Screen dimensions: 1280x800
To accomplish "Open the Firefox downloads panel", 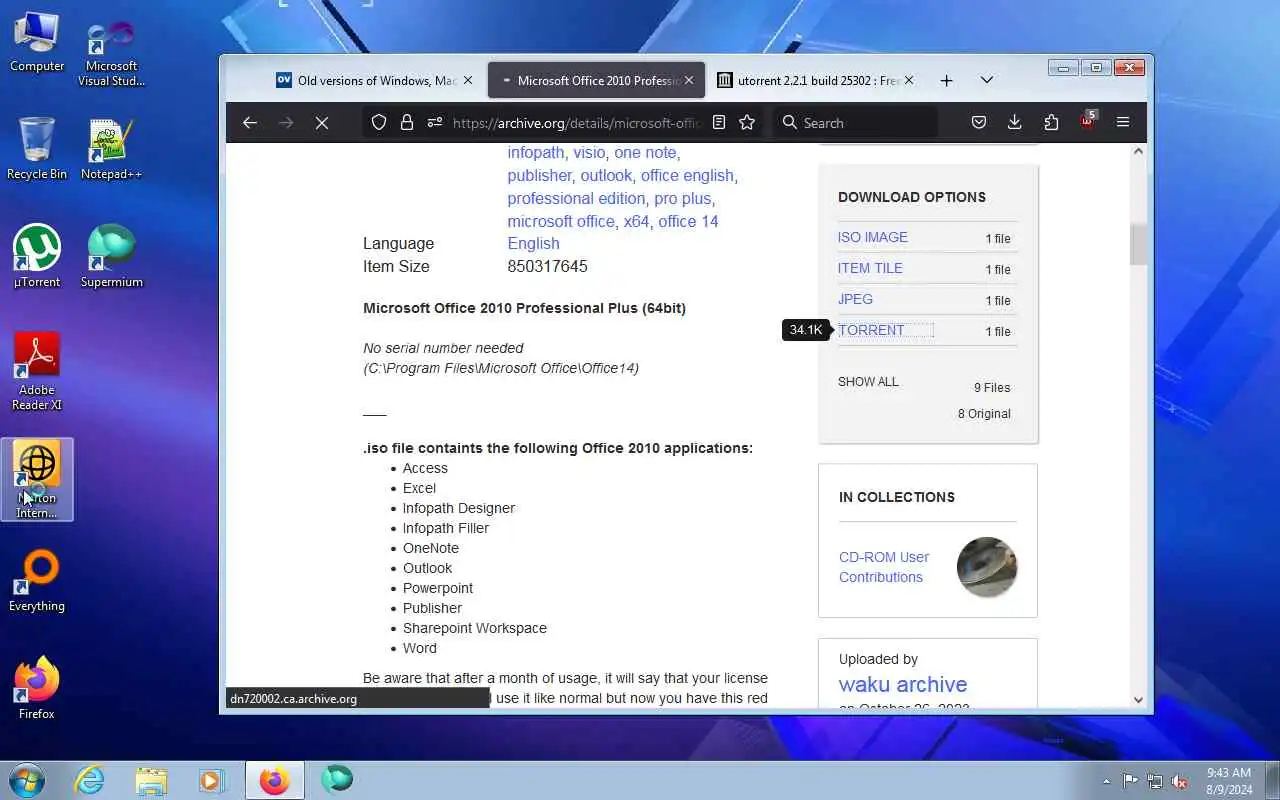I will (1014, 122).
